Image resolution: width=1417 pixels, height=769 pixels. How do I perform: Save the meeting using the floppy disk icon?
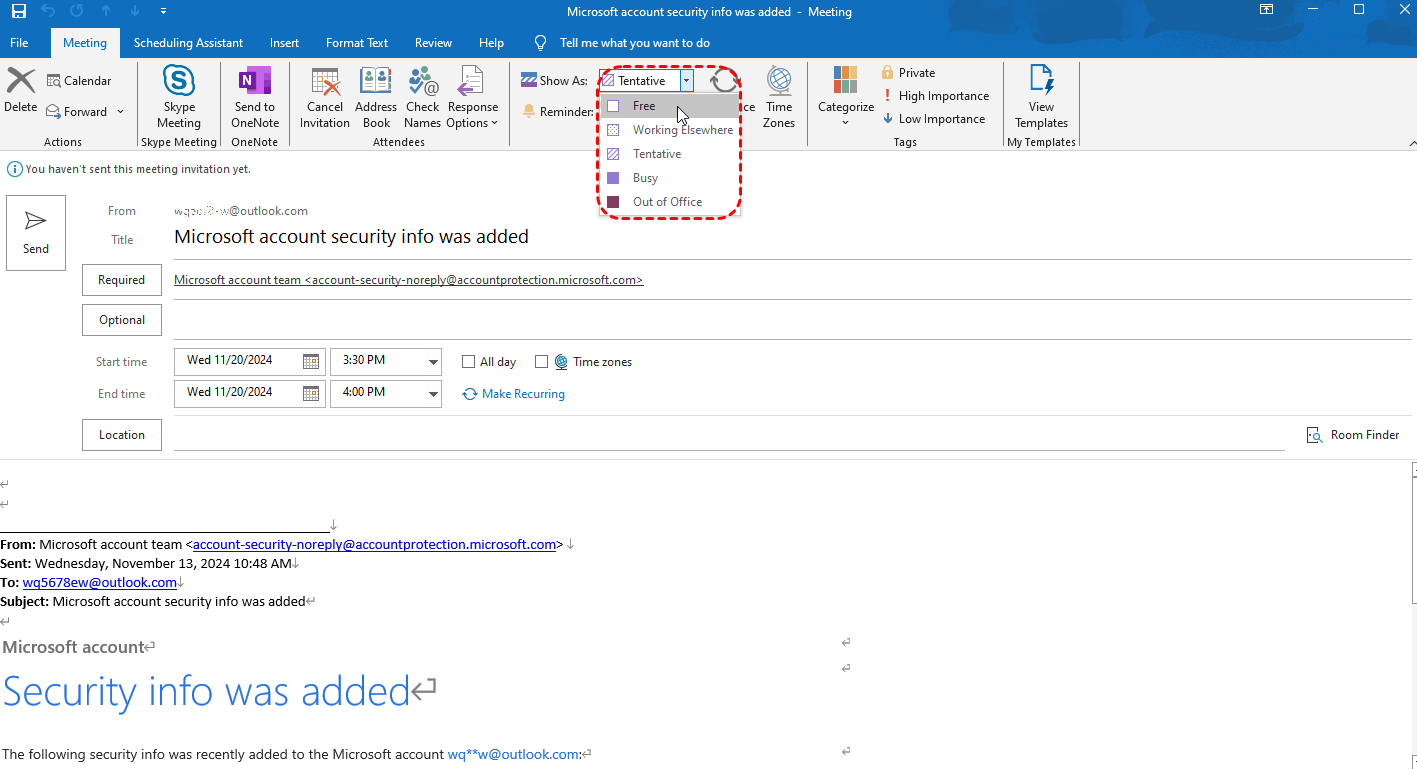click(19, 11)
